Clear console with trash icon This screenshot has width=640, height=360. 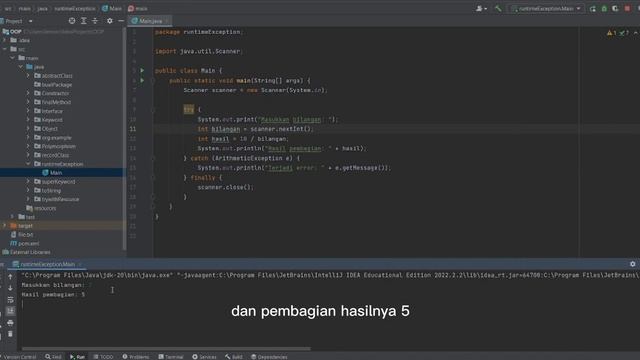11,334
